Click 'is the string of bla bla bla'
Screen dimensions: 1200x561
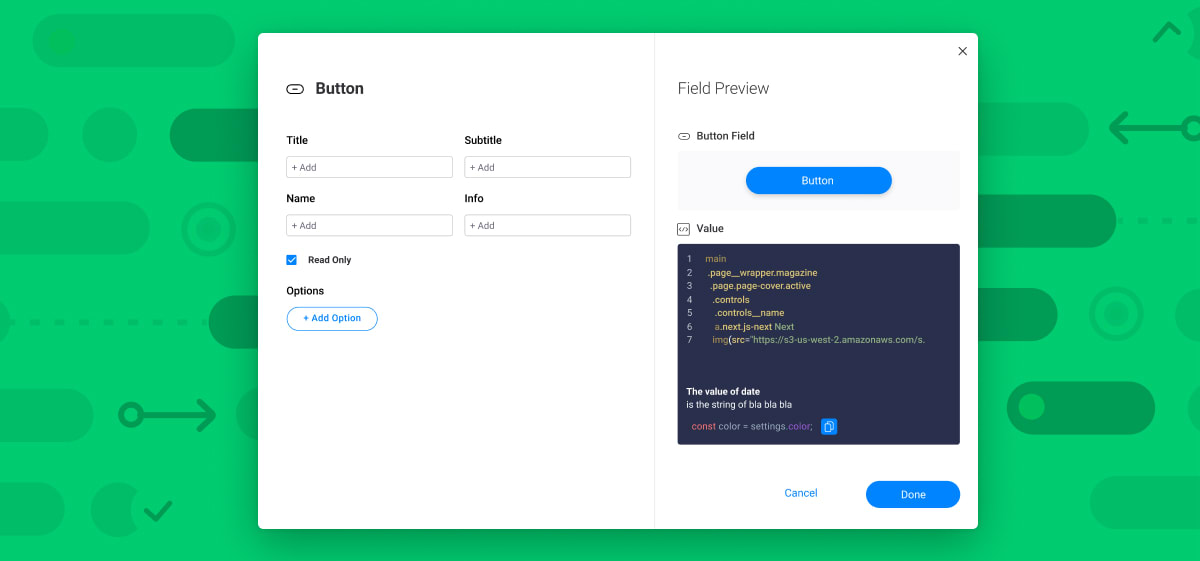coord(739,405)
